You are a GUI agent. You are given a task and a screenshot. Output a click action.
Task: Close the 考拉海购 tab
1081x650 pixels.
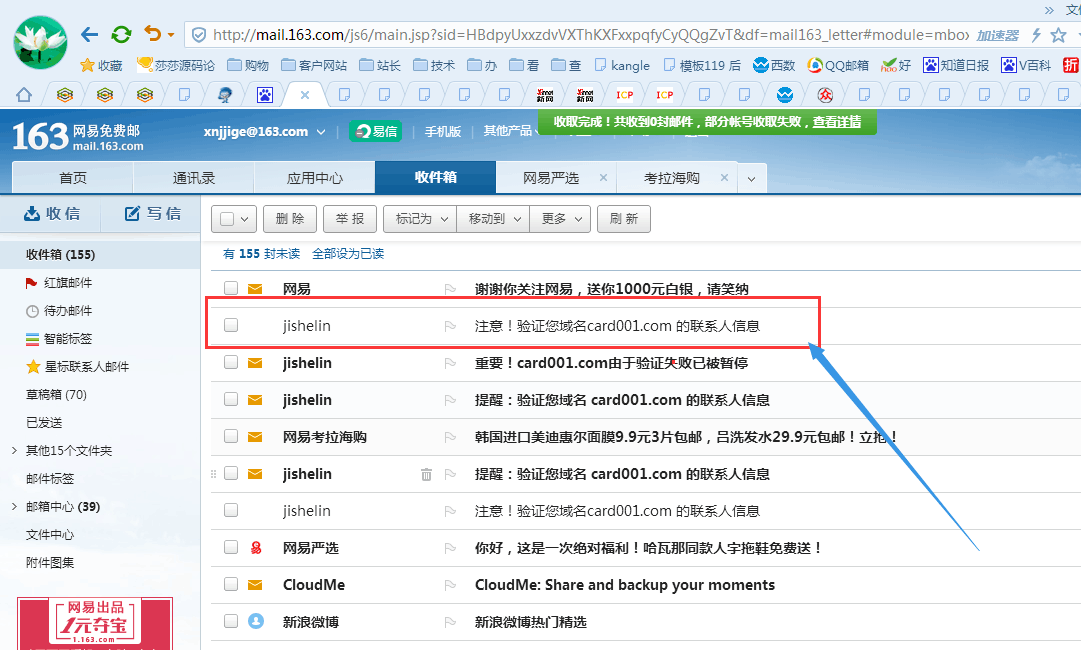click(x=724, y=178)
